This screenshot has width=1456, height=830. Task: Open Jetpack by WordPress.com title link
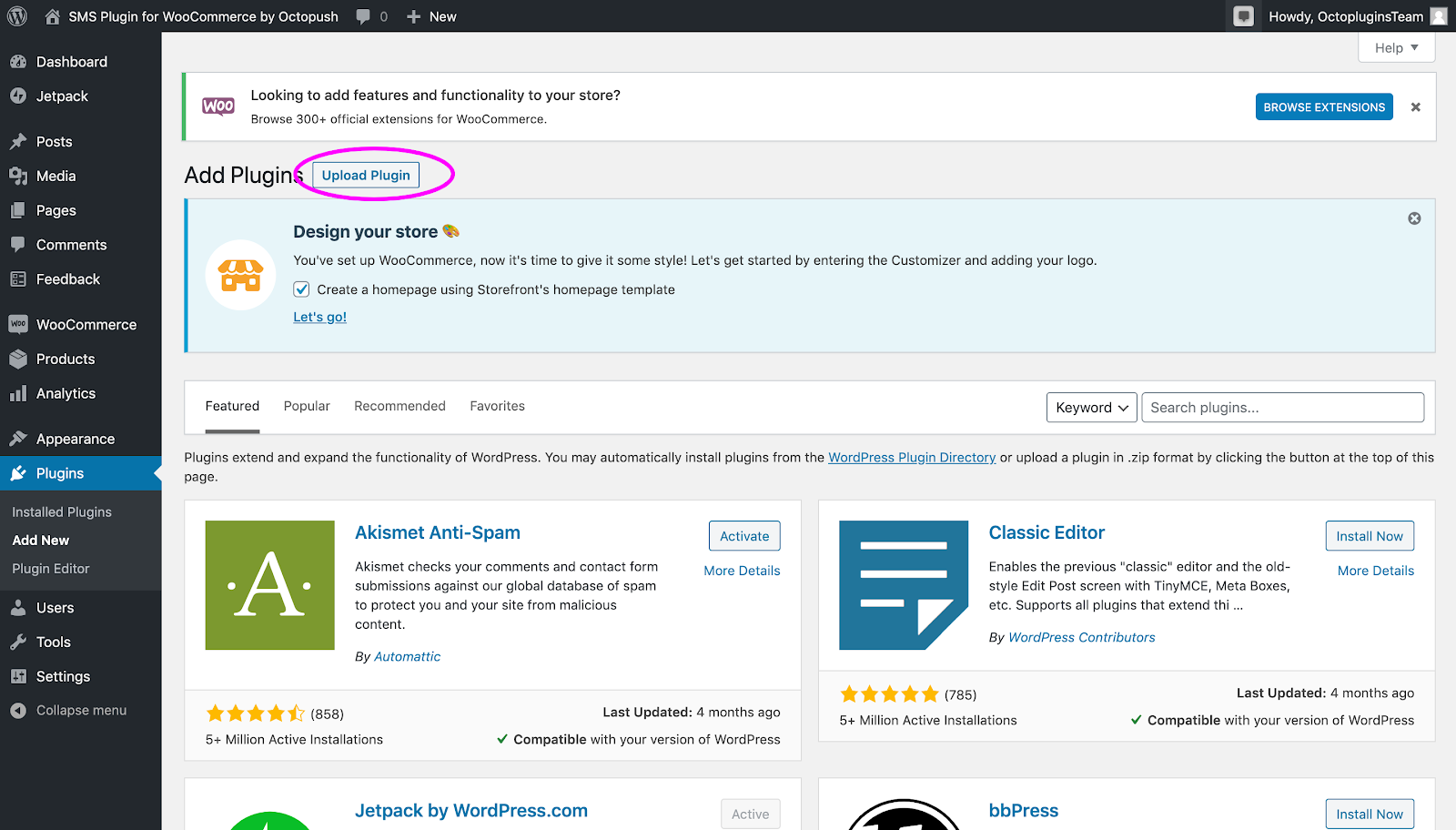tap(471, 810)
